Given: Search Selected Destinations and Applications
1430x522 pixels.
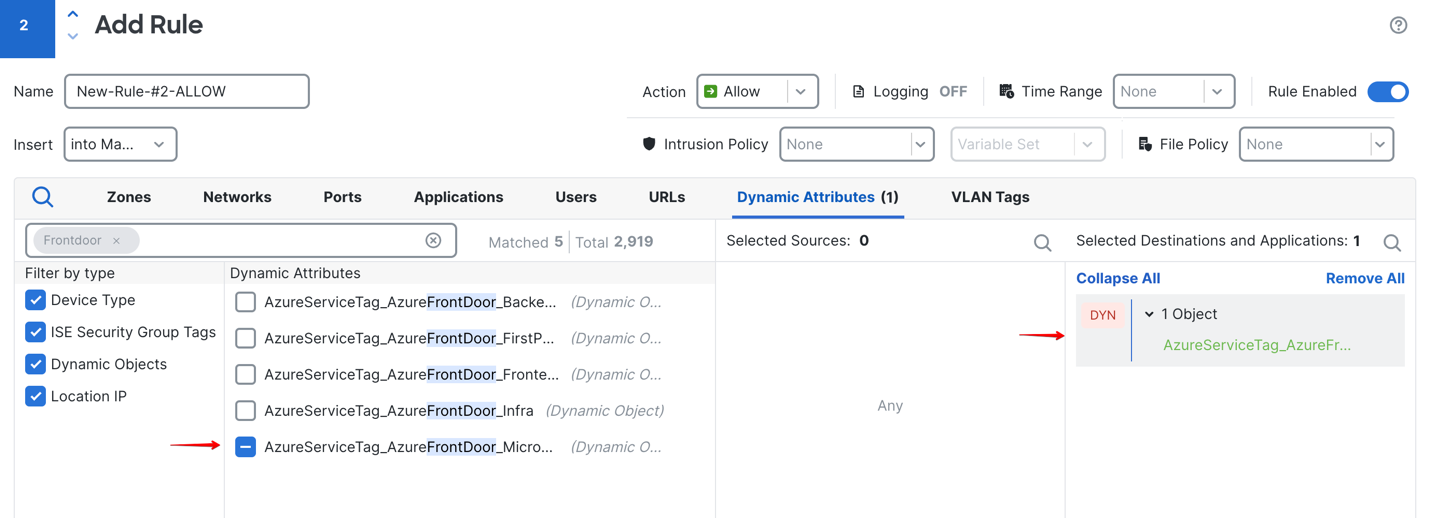Looking at the screenshot, I should coord(1391,242).
